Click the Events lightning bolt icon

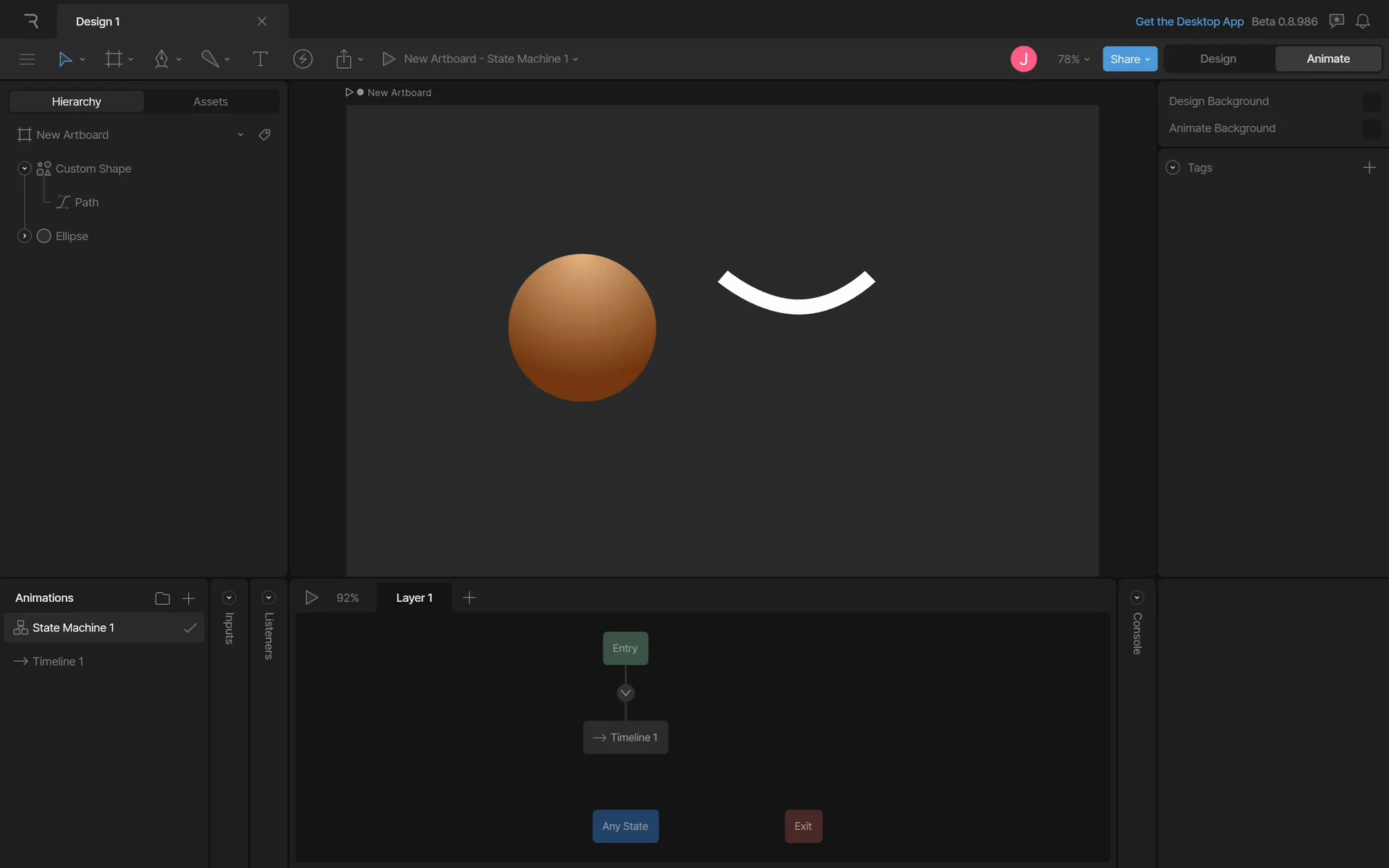302,59
